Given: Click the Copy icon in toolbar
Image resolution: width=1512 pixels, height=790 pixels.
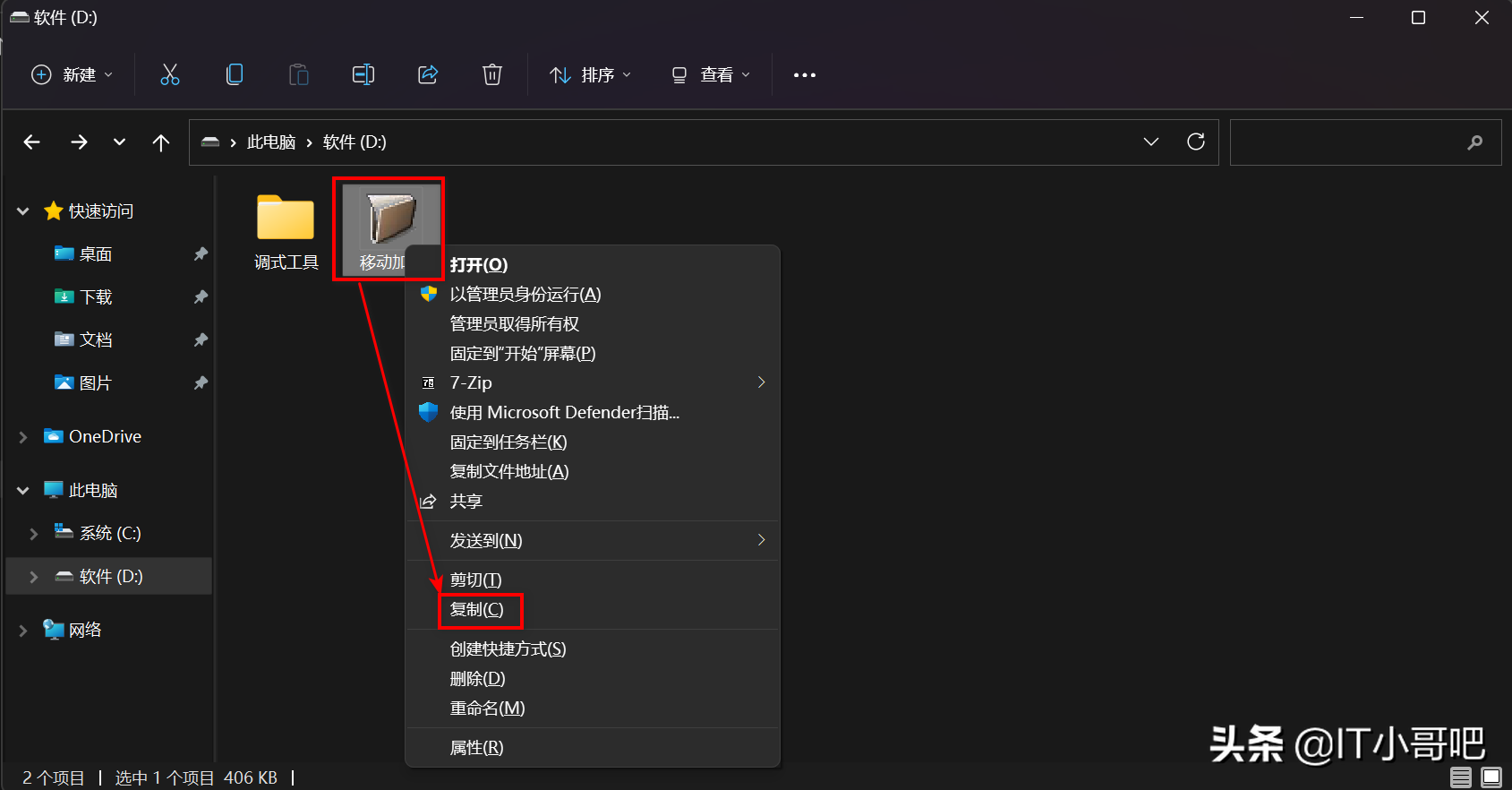Looking at the screenshot, I should [235, 74].
